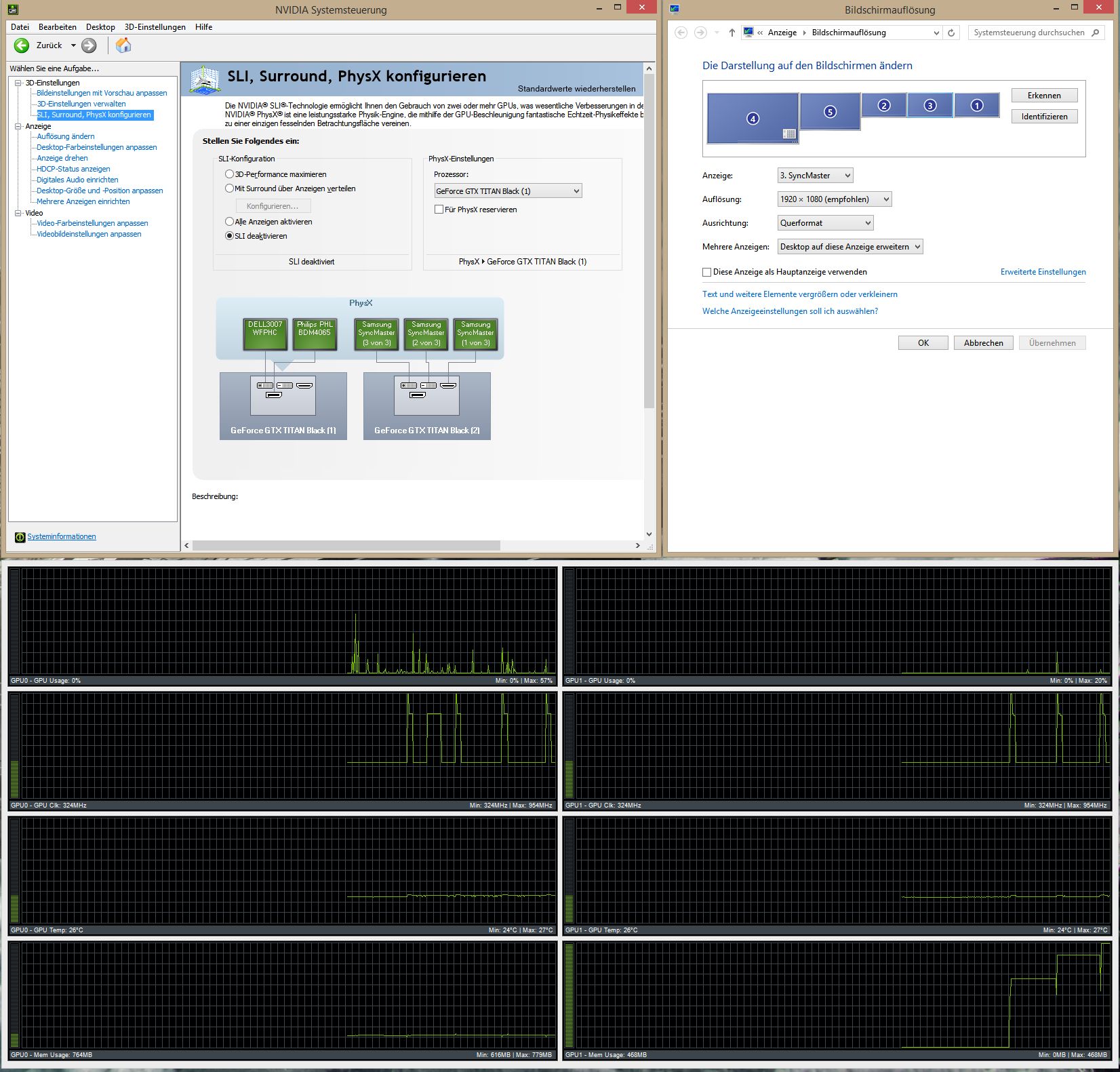
Task: Open the PhysX Prozessor dropdown
Action: (574, 191)
